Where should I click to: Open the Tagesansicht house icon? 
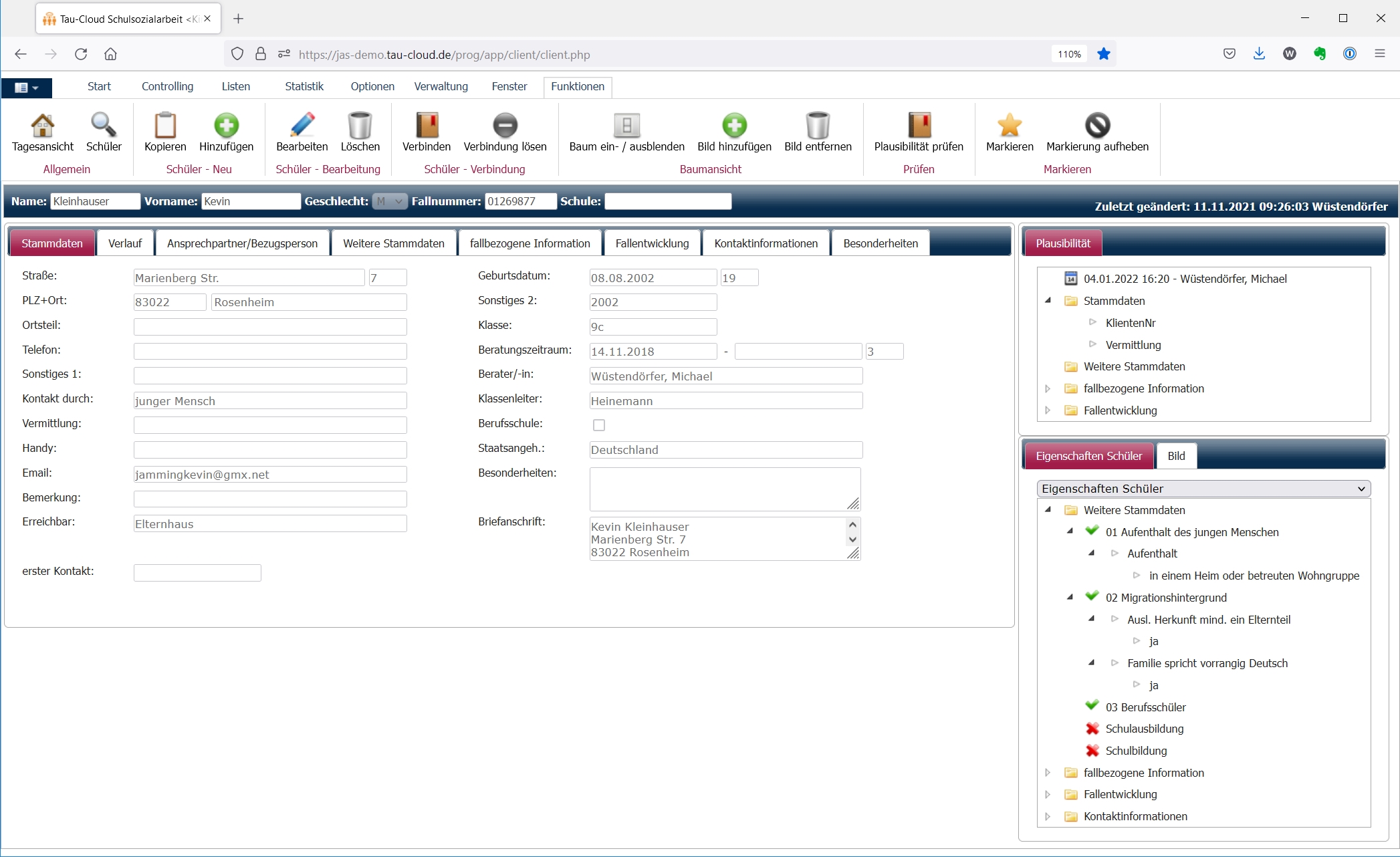click(43, 126)
